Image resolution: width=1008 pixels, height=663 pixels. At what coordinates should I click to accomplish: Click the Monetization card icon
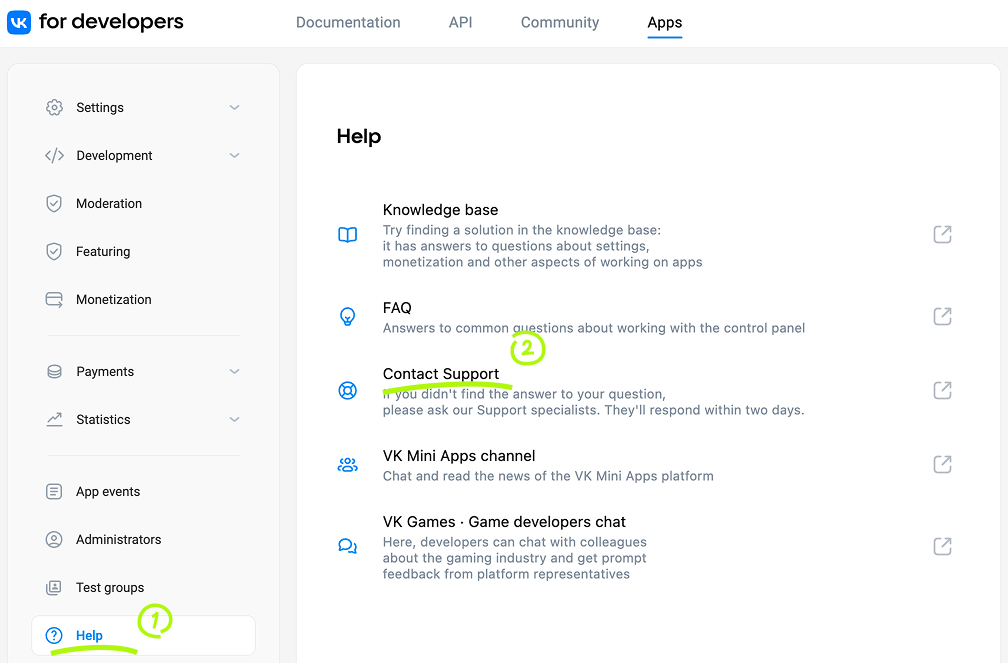coord(54,300)
